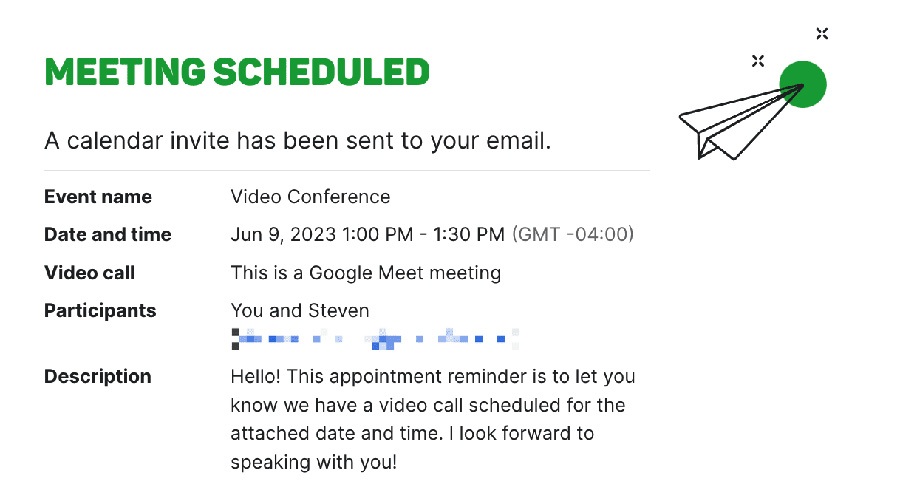900x504 pixels.
Task: Select the Event name label
Action: click(98, 196)
